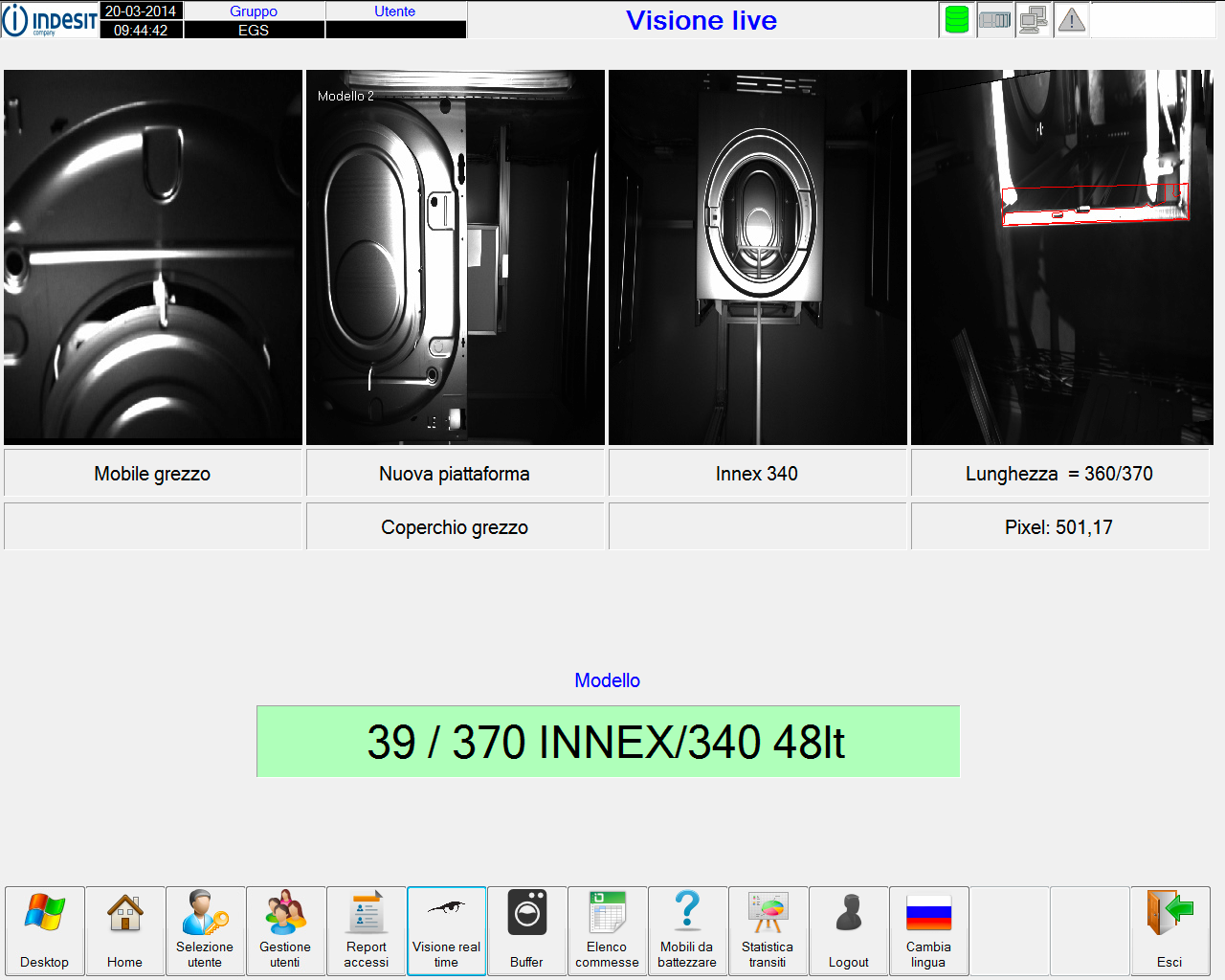Open the Desktop button with Windows logo

click(x=45, y=931)
